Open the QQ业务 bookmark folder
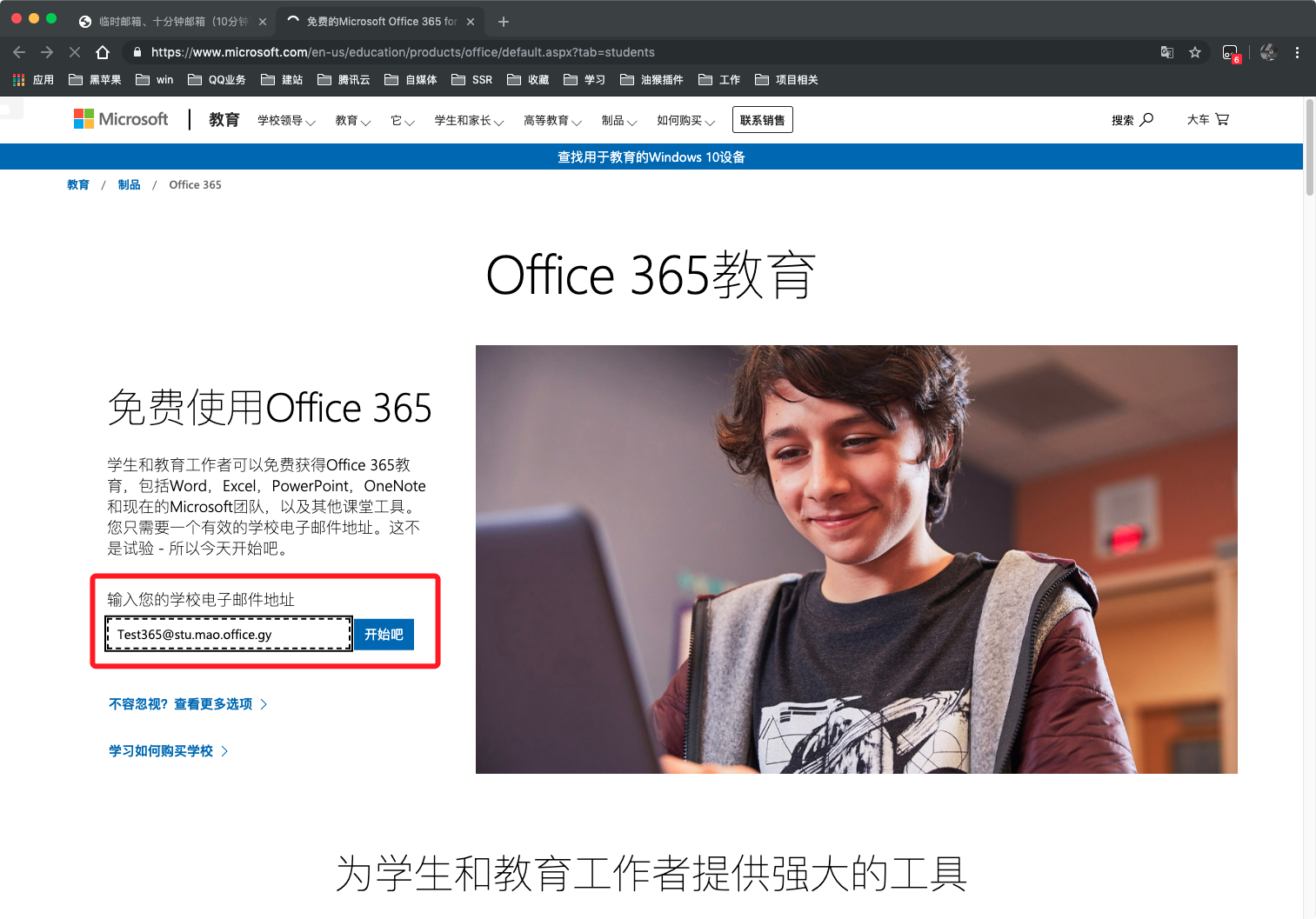This screenshot has height=919, width=1316. [x=217, y=80]
